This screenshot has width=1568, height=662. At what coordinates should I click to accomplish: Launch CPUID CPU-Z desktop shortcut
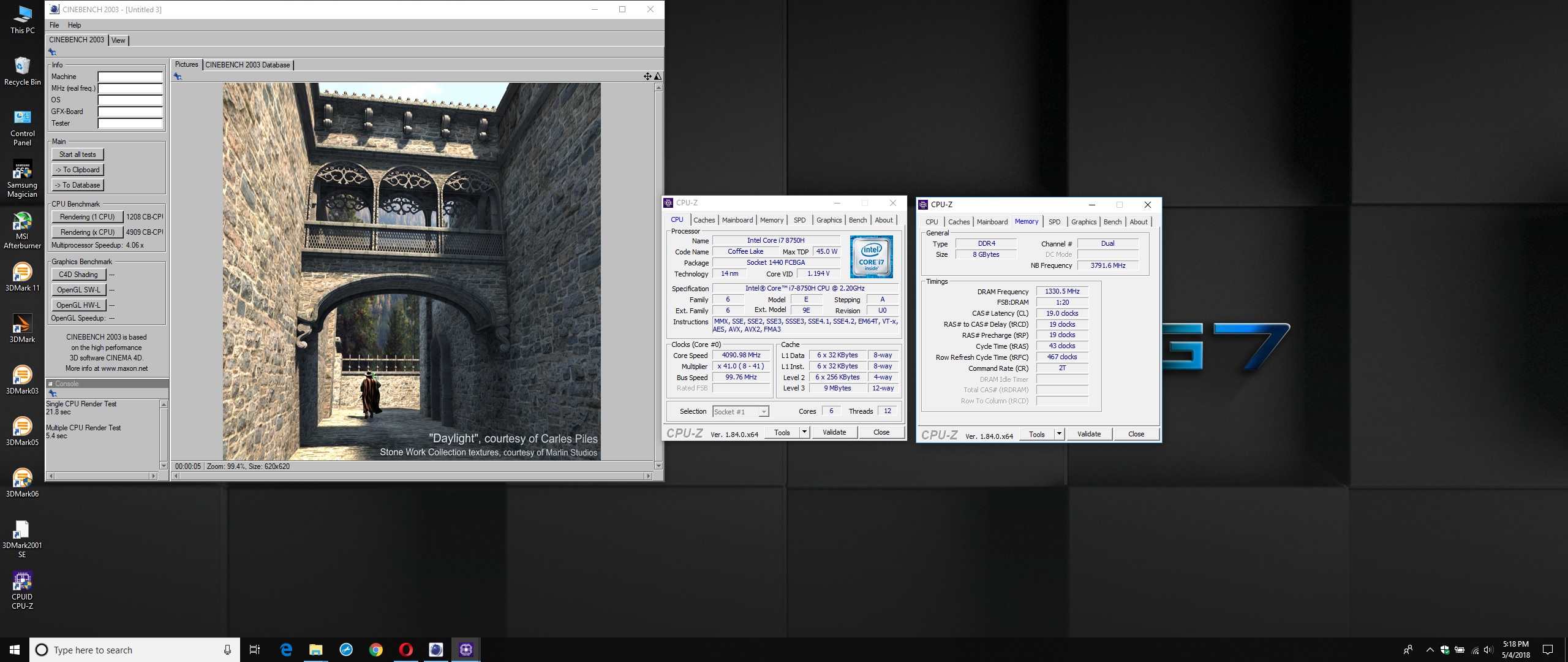pos(22,591)
